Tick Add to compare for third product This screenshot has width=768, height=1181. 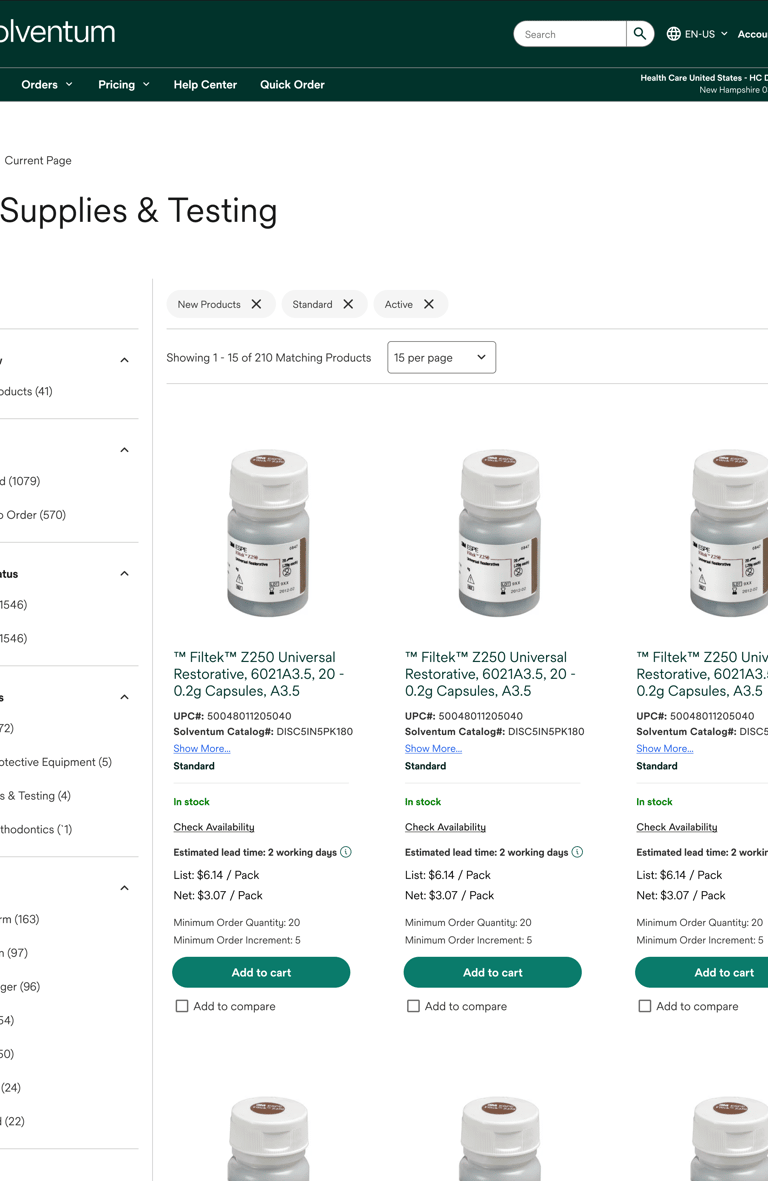coord(645,1006)
